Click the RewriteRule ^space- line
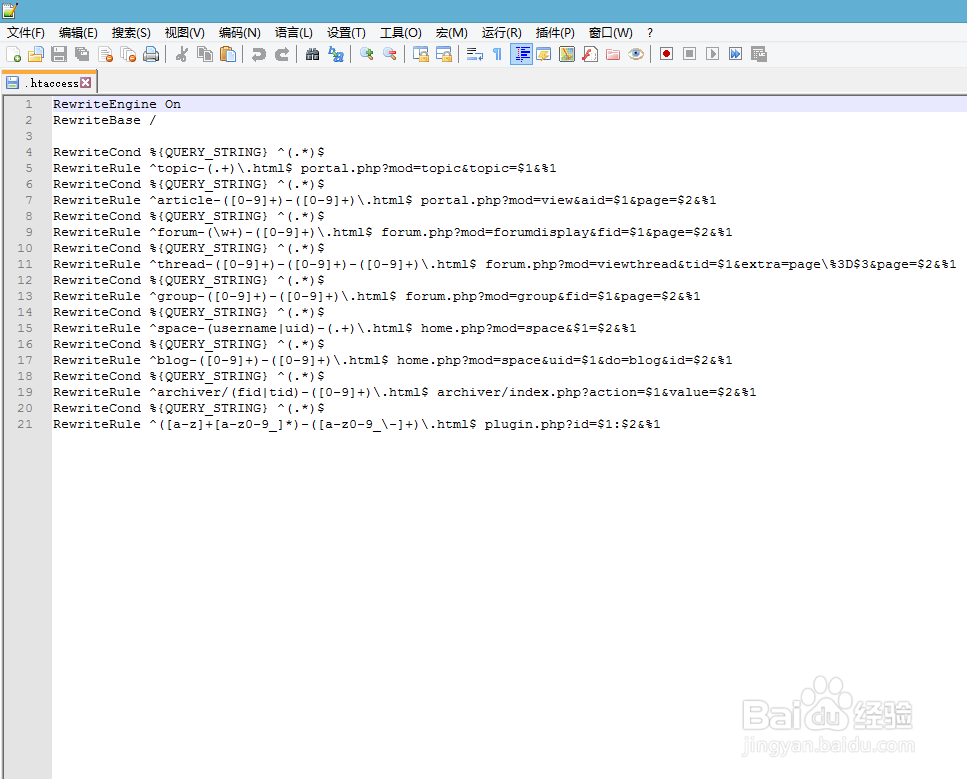The width and height of the screenshot is (967, 779). [344, 329]
